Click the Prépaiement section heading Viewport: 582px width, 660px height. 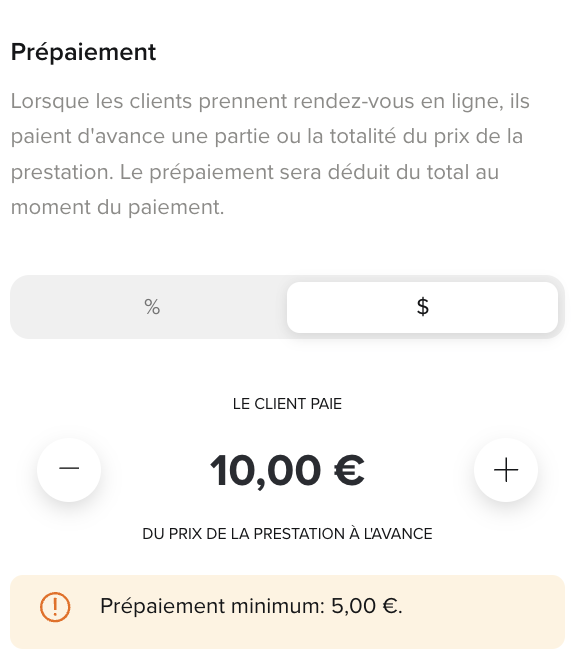click(x=83, y=53)
